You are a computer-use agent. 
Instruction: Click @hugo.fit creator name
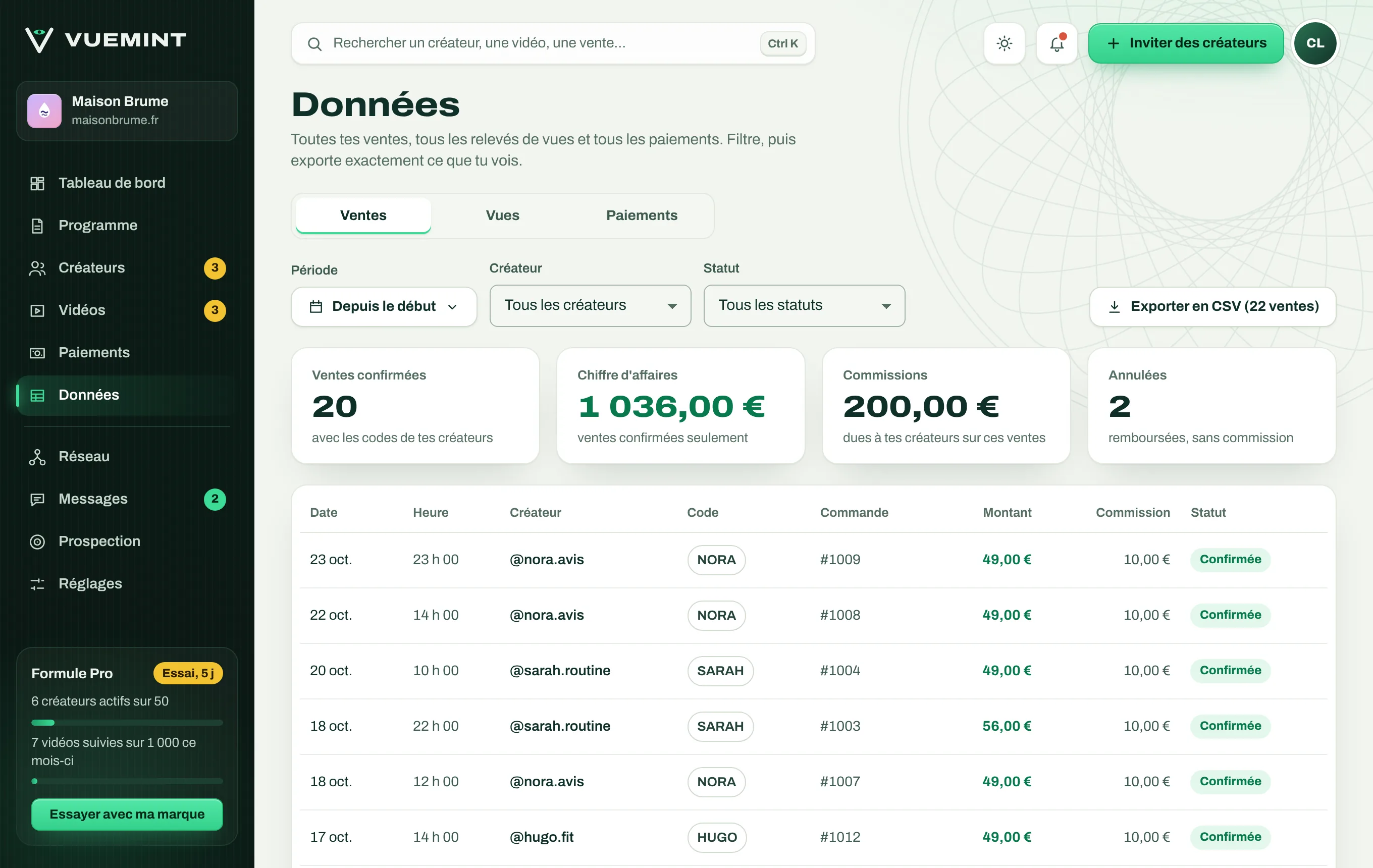tap(541, 837)
